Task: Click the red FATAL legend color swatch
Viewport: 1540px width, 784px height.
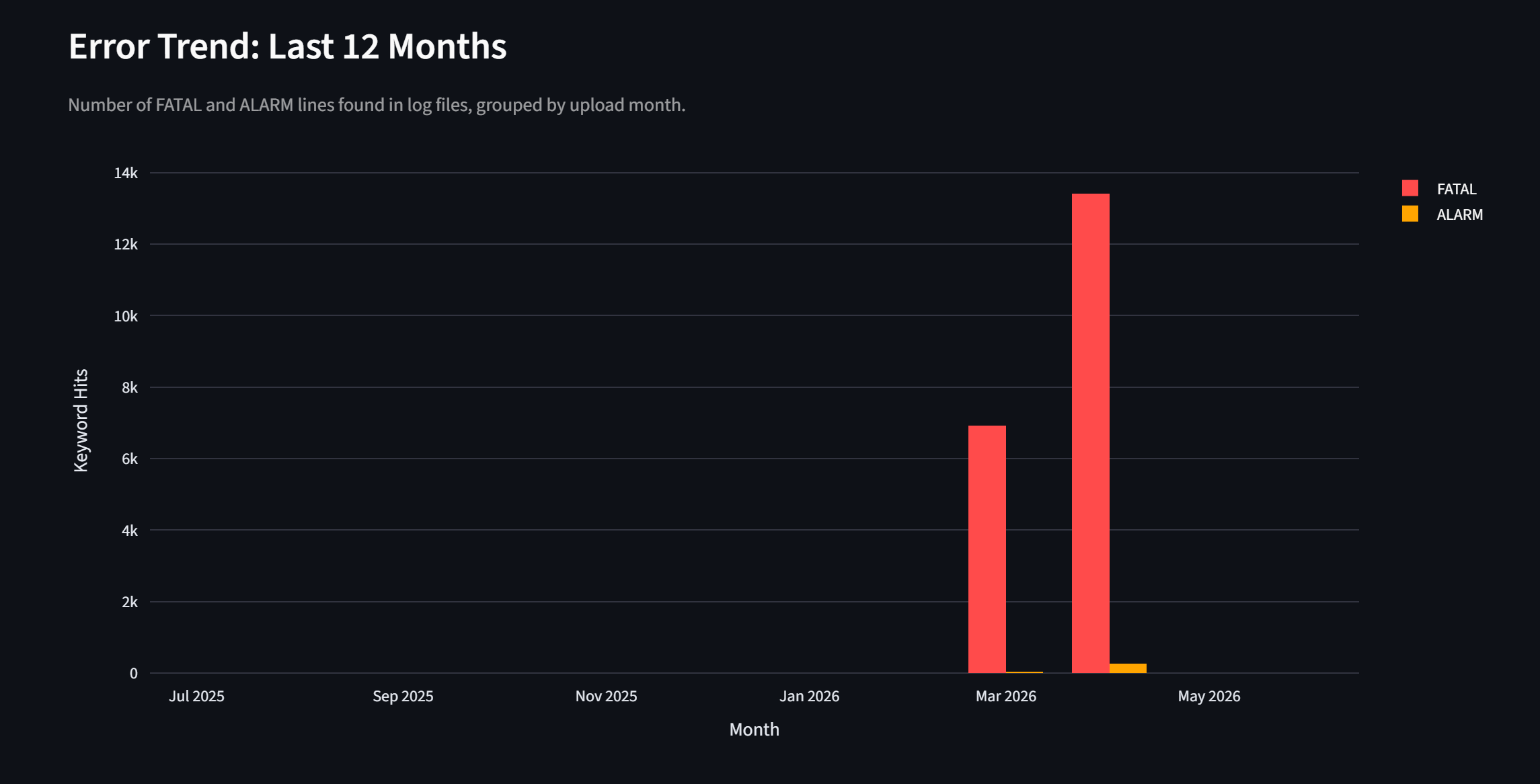Action: [x=1410, y=188]
